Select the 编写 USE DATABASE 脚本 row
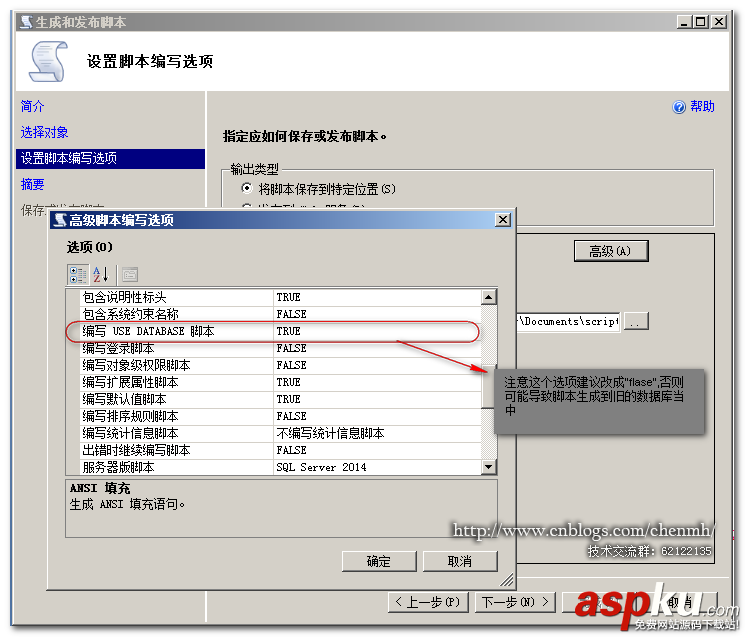 coord(280,331)
